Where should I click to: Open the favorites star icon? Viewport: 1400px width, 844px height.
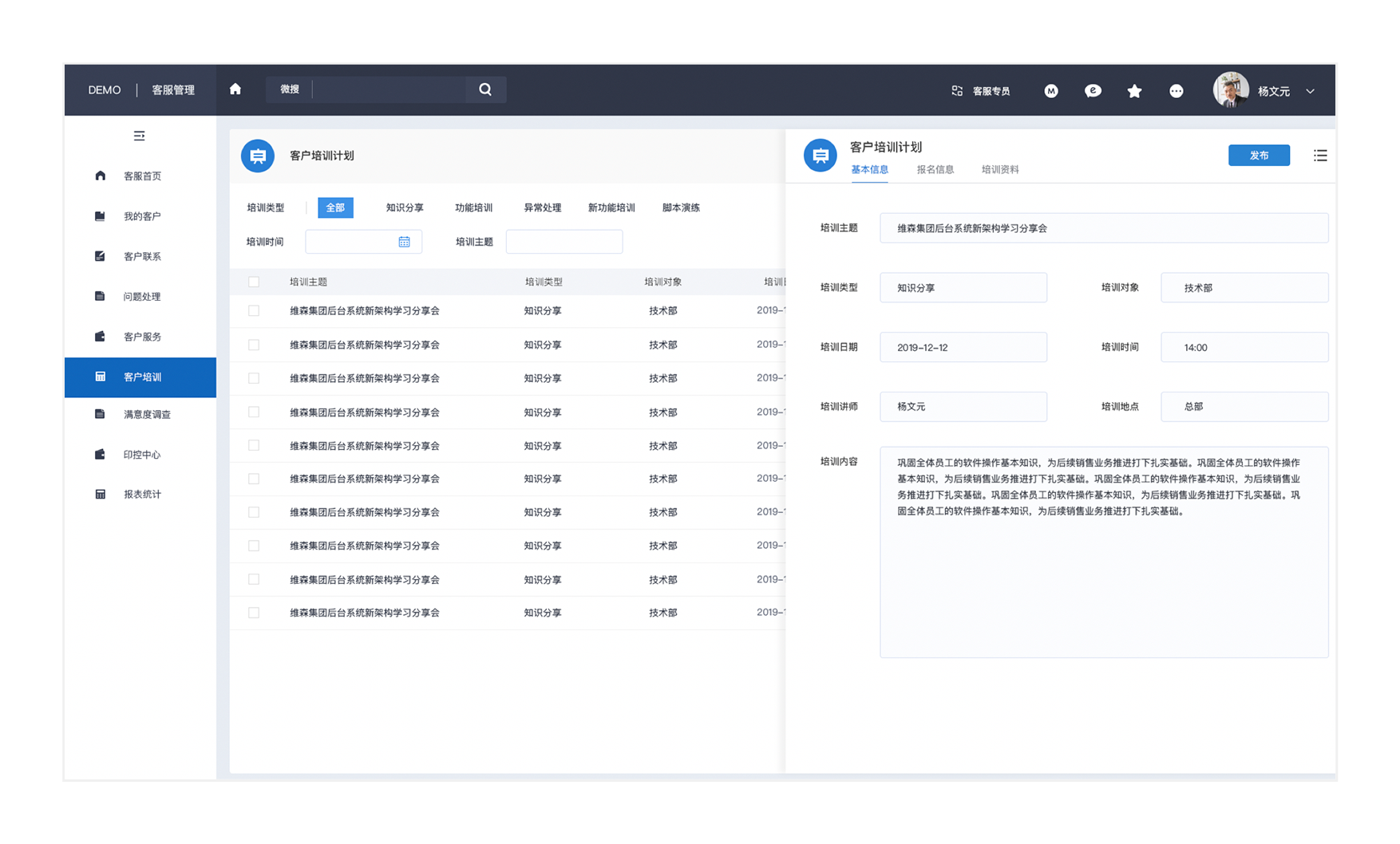[1134, 91]
